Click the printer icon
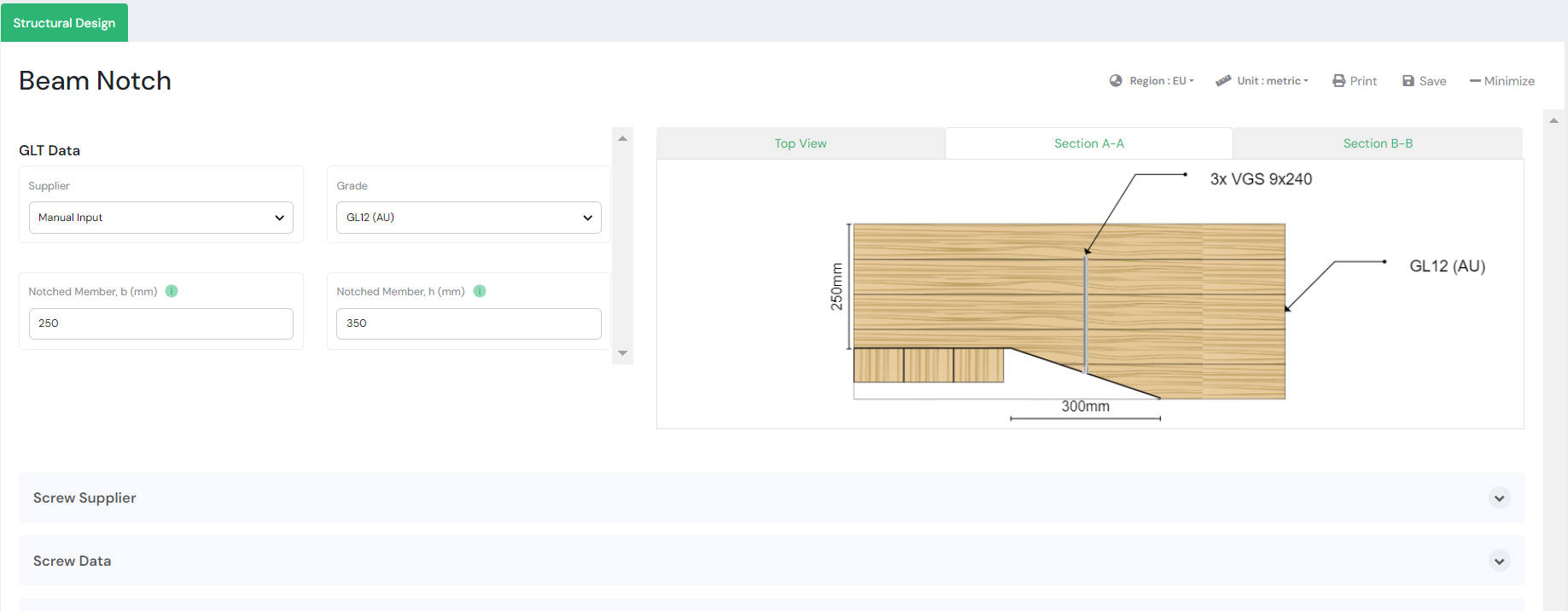This screenshot has height=611, width=1568. 1339,81
